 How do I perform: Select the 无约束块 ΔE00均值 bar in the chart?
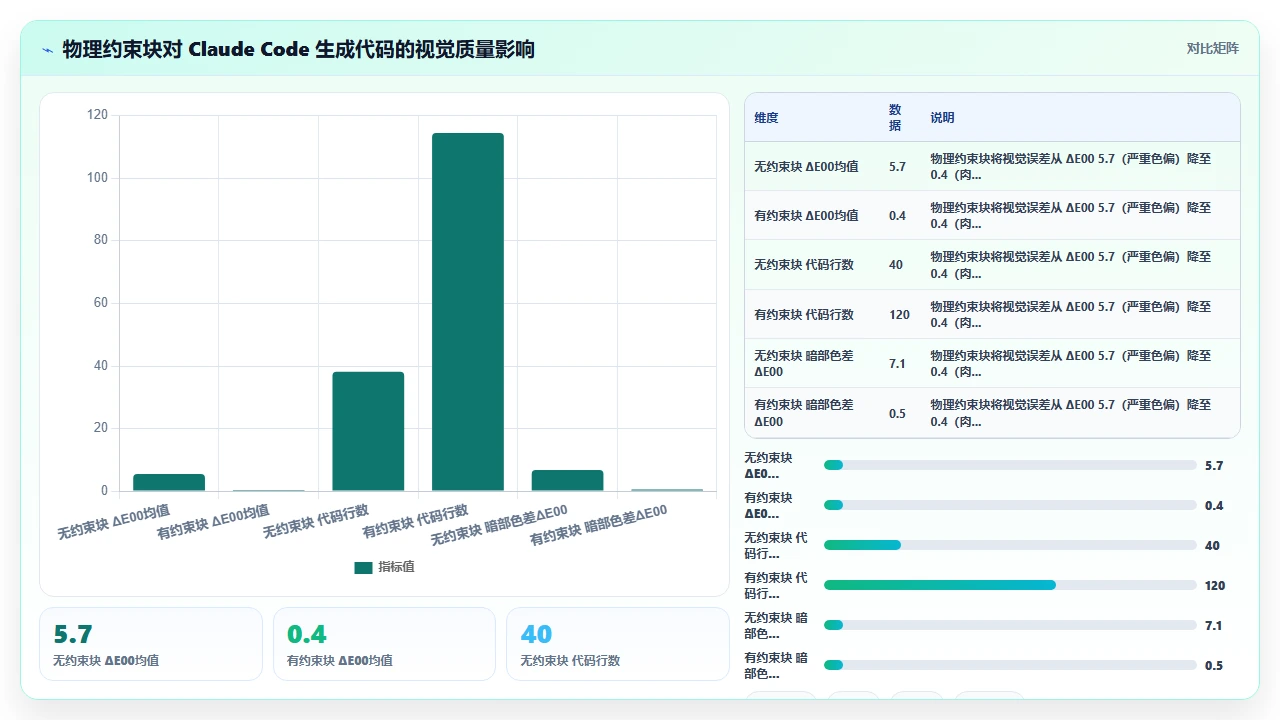(x=169, y=482)
